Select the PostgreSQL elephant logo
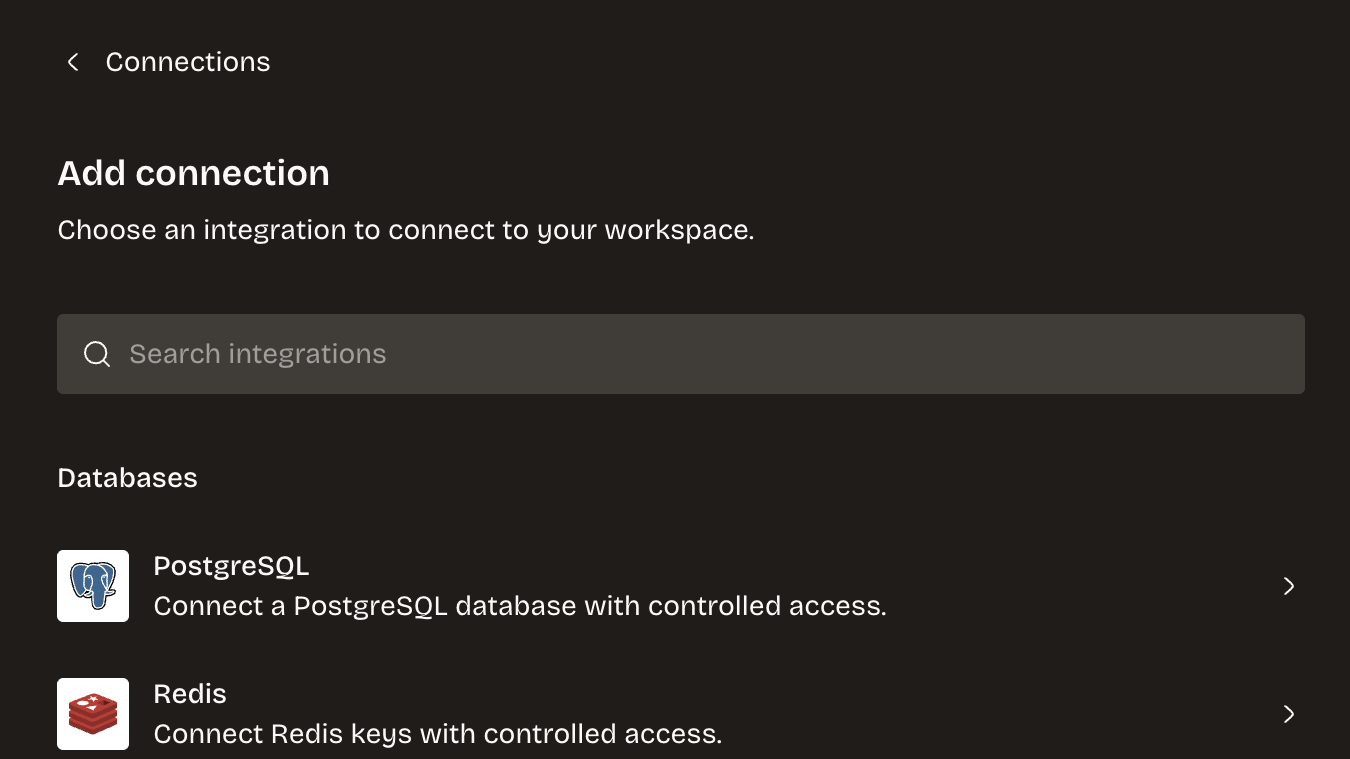1350x759 pixels. click(x=93, y=586)
